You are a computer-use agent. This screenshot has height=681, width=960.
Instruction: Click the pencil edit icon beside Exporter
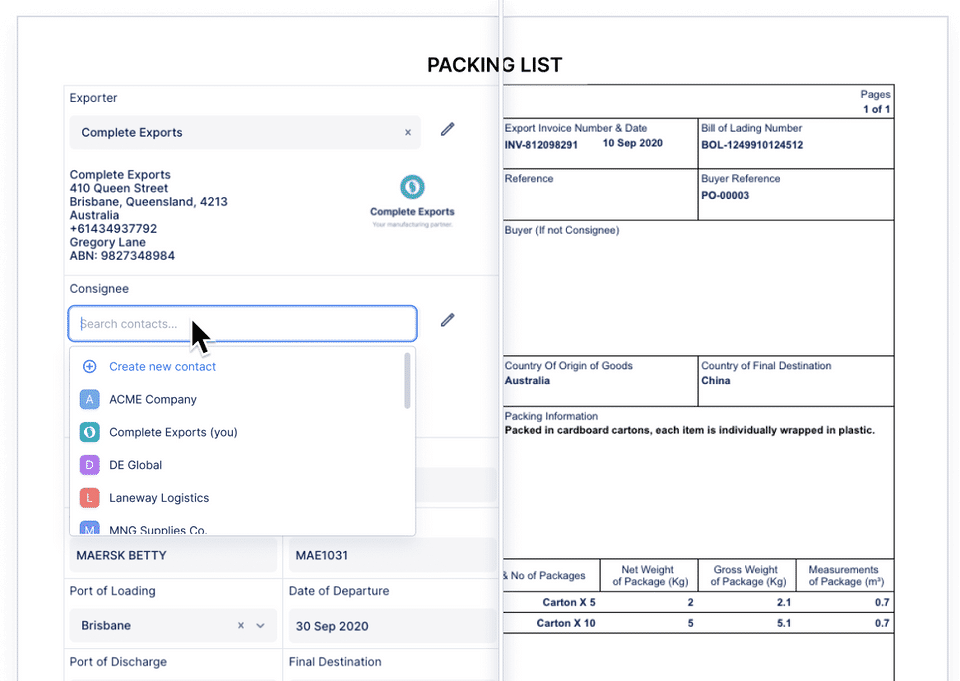[x=447, y=129]
